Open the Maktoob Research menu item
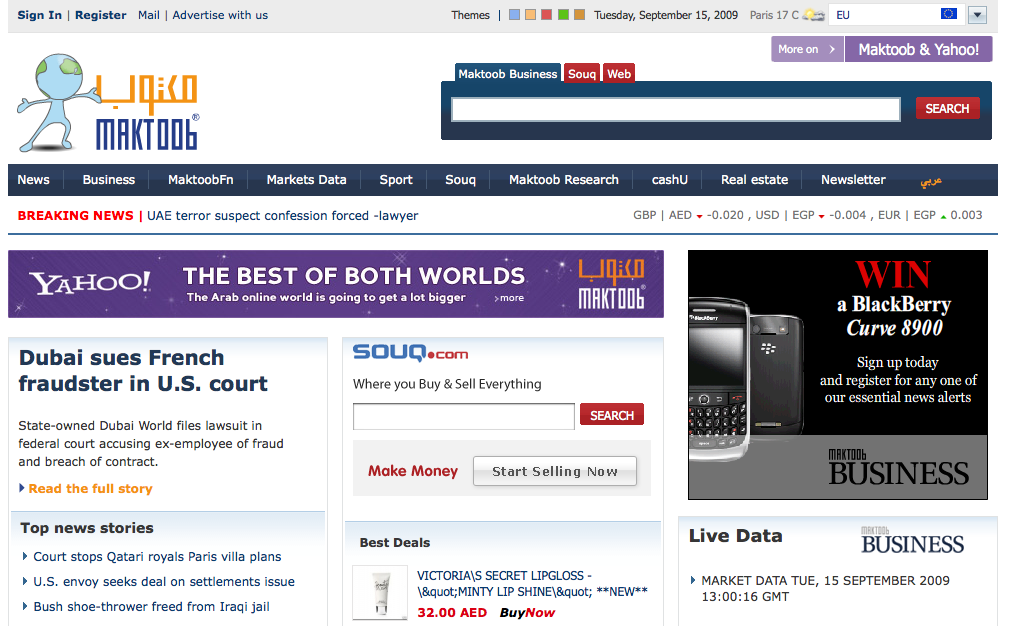 click(x=564, y=180)
